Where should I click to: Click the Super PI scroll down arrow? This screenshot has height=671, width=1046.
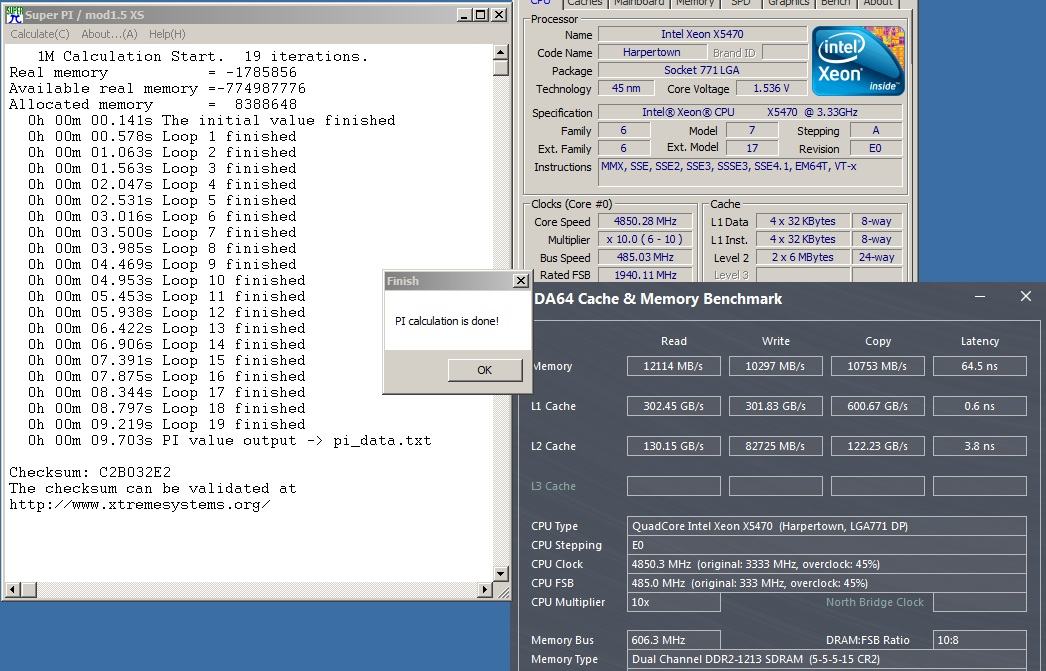click(x=501, y=573)
